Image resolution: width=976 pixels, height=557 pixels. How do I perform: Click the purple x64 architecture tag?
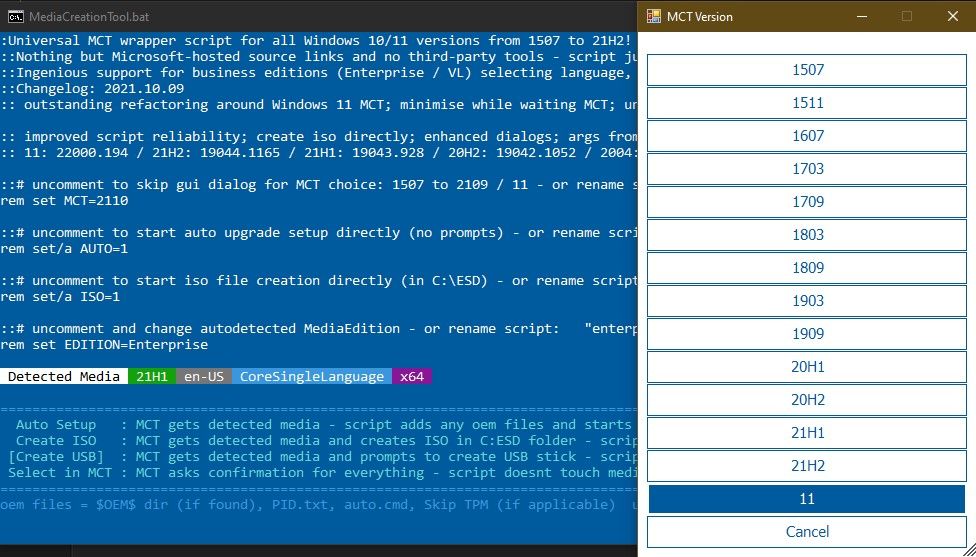pyautogui.click(x=411, y=377)
